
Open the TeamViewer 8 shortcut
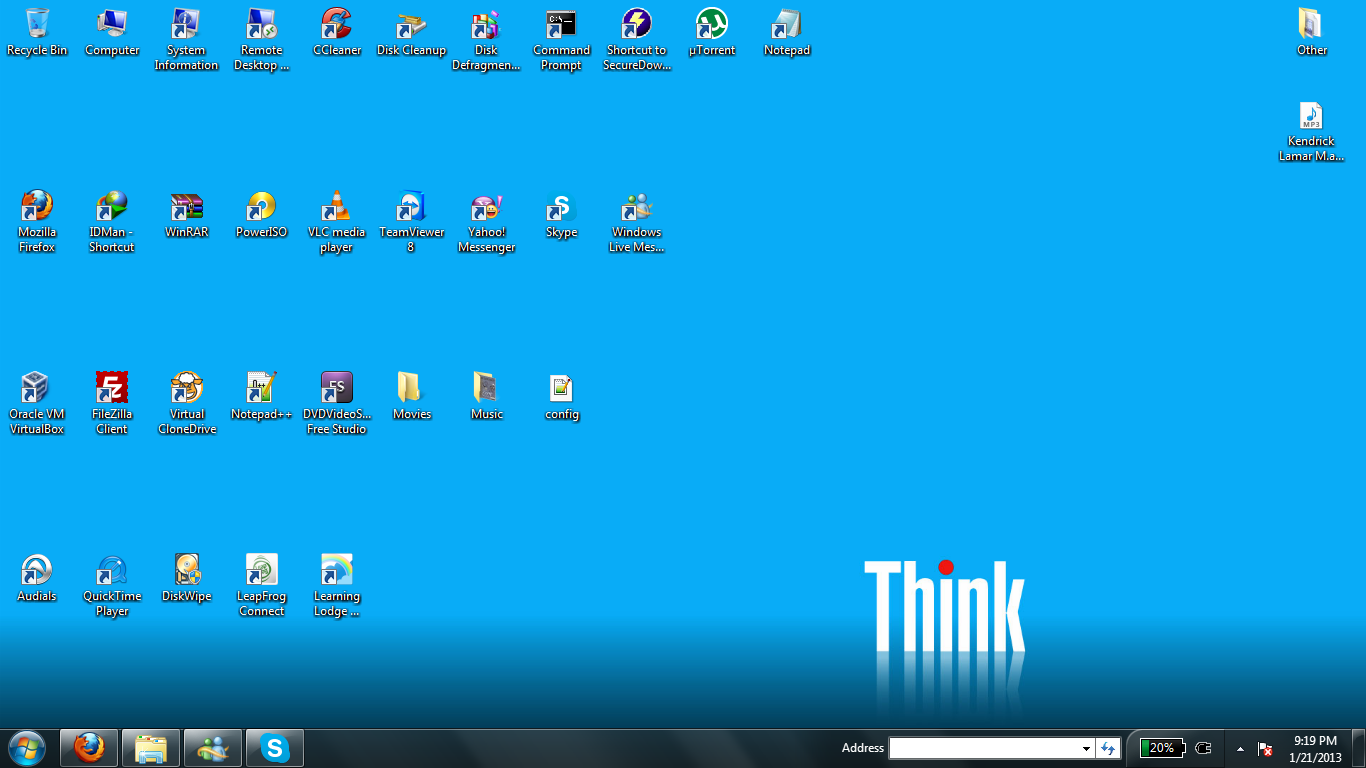[411, 207]
